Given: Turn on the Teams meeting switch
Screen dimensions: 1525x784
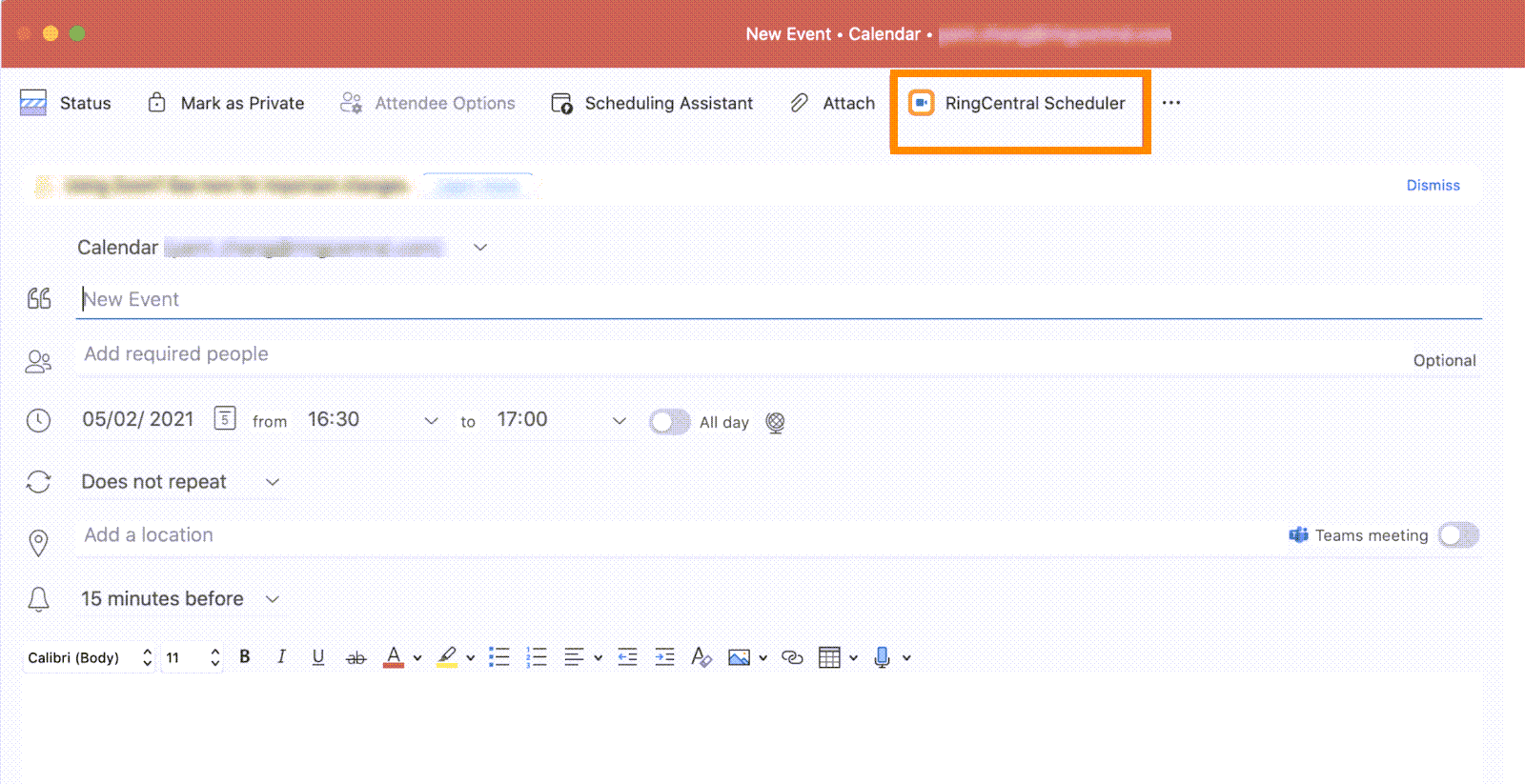Looking at the screenshot, I should [x=1457, y=535].
